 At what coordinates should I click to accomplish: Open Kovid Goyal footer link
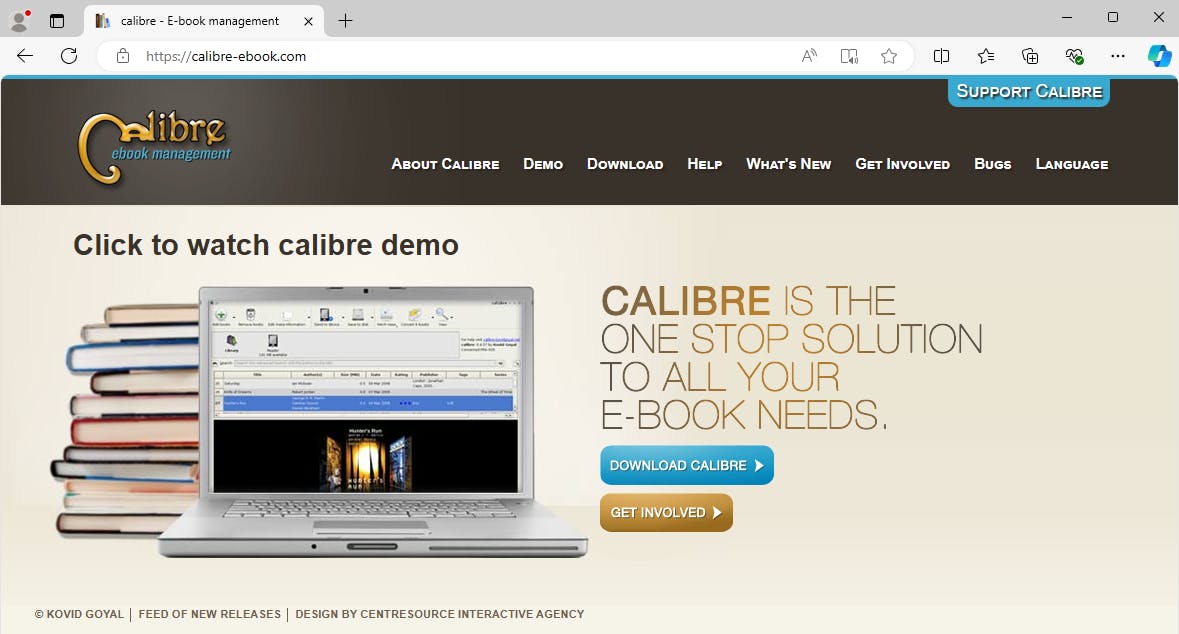pyautogui.click(x=79, y=614)
